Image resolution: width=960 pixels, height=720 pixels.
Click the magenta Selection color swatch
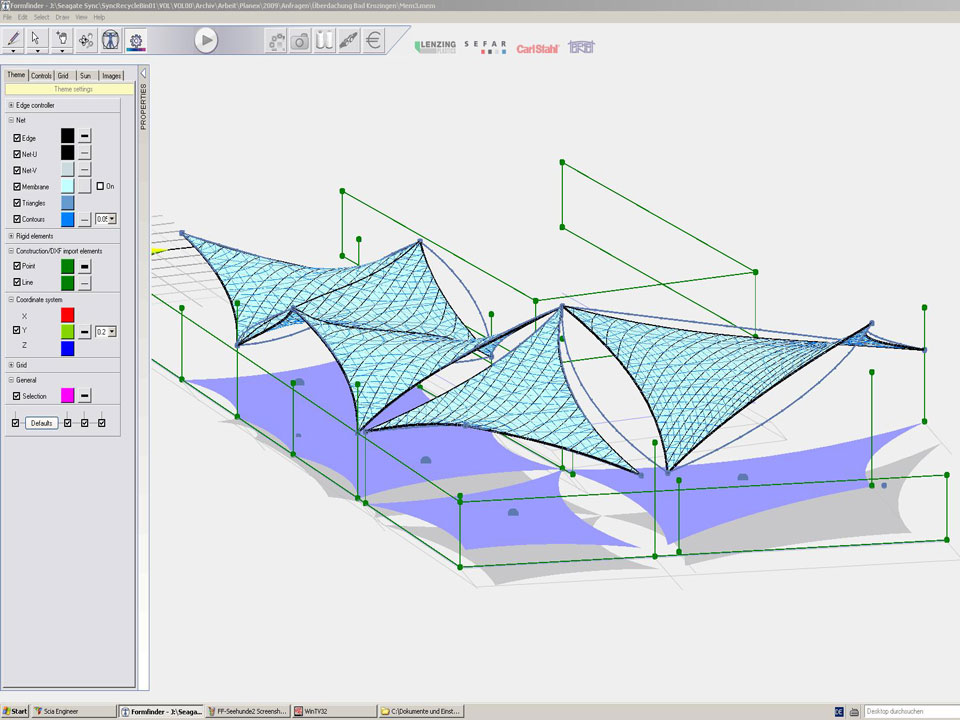click(68, 396)
